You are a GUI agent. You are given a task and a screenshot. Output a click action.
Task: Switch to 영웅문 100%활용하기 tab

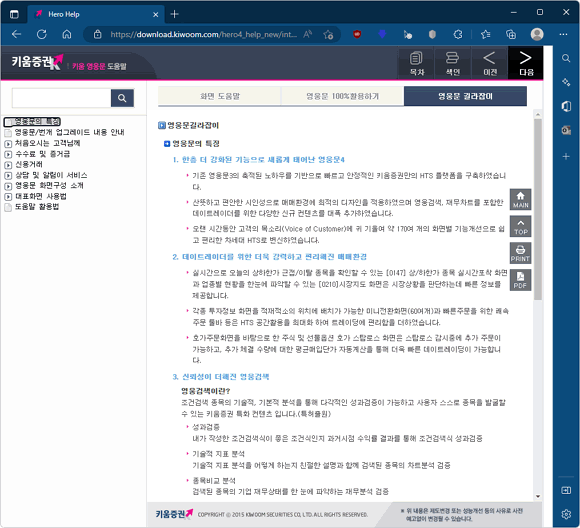pos(342,96)
